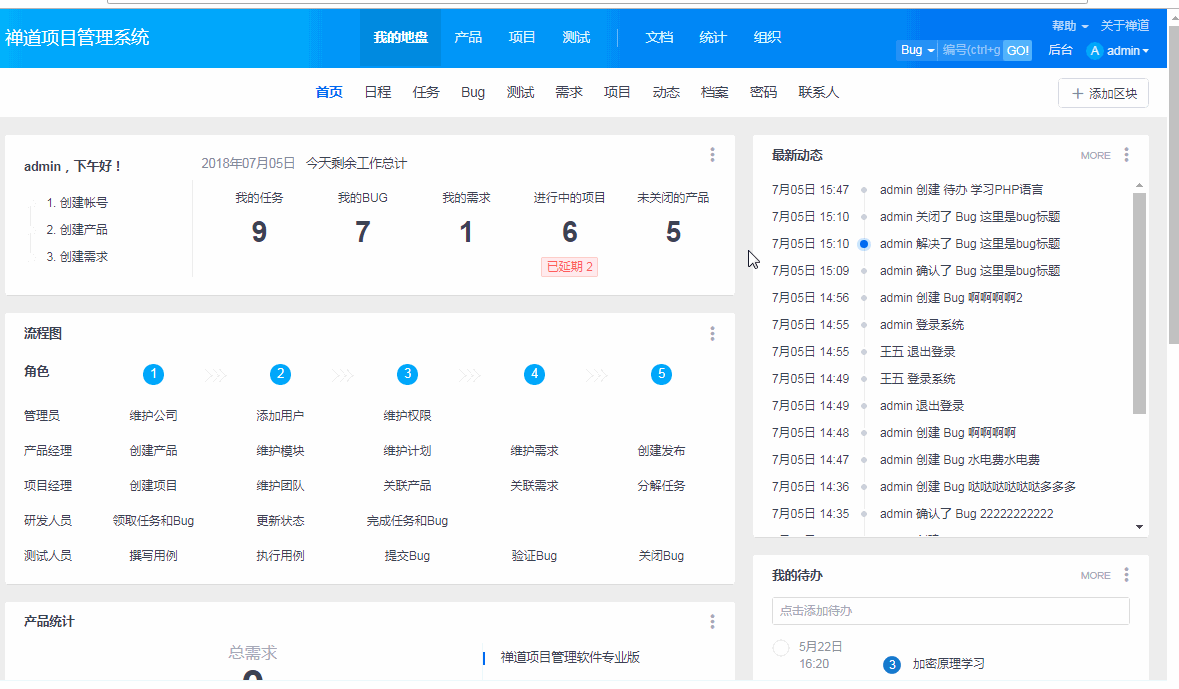Click the 最新动态 scrollbar down arrow
1179x689 pixels.
[x=1139, y=527]
